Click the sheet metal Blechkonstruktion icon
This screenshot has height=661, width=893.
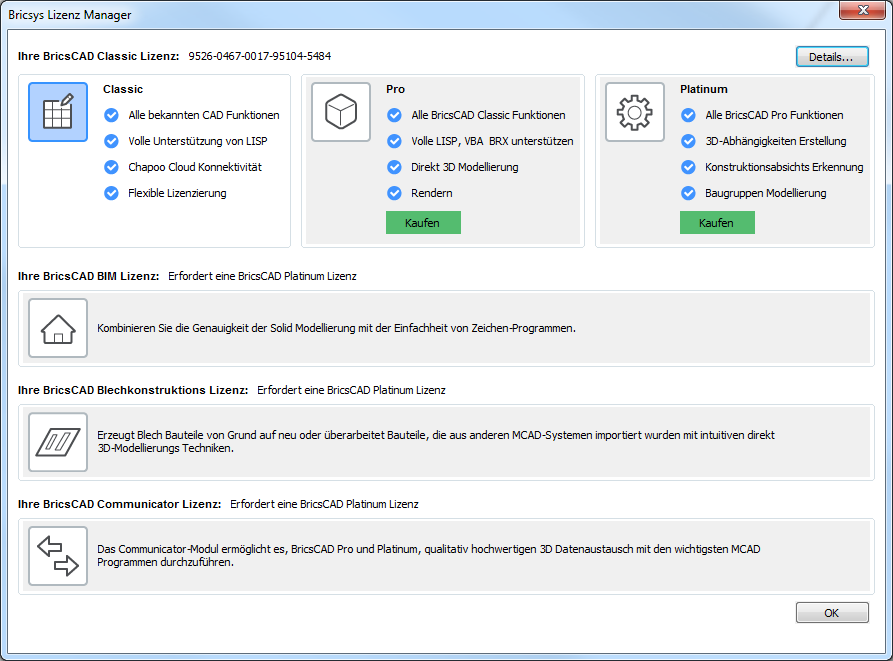[58, 442]
